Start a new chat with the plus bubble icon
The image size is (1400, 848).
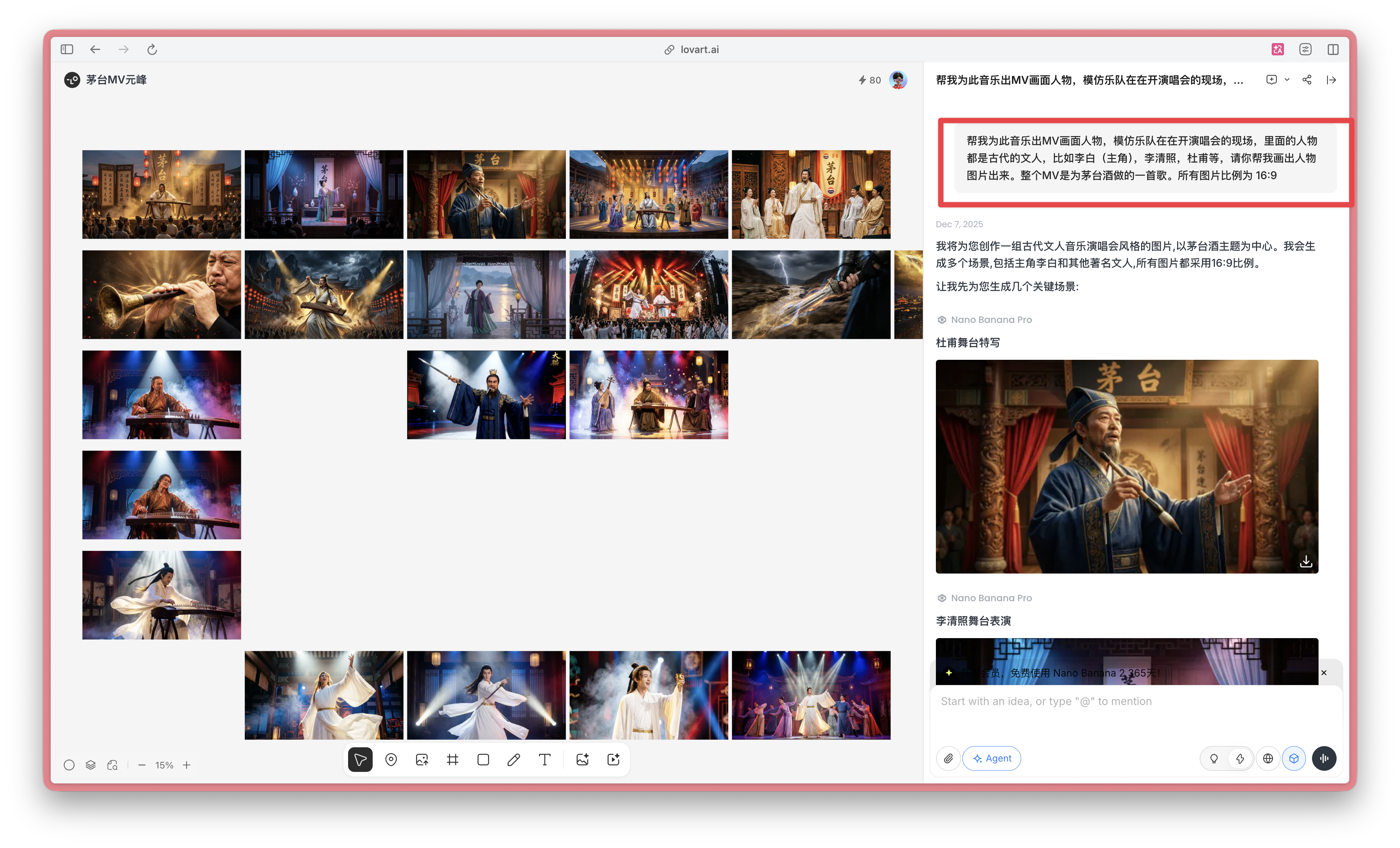click(1272, 80)
